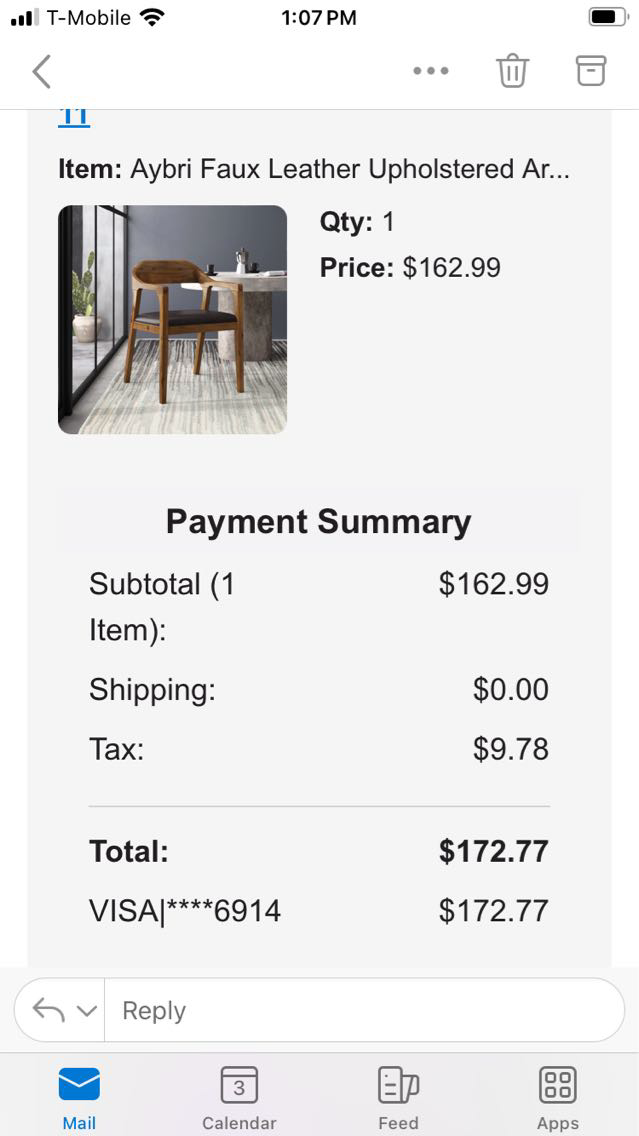Tap the battery status icon
Screen dimensions: 639x1136
(x=607, y=17)
